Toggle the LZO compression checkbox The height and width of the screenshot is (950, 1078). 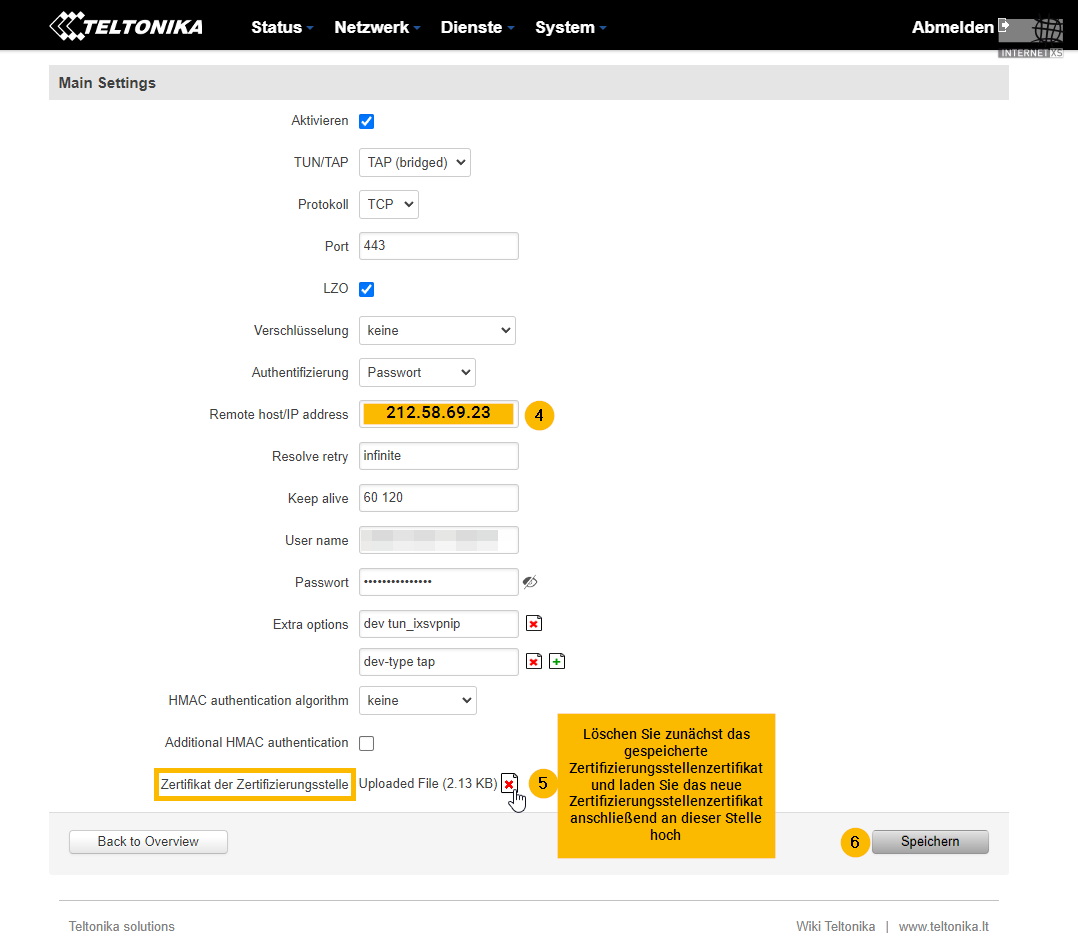point(366,289)
